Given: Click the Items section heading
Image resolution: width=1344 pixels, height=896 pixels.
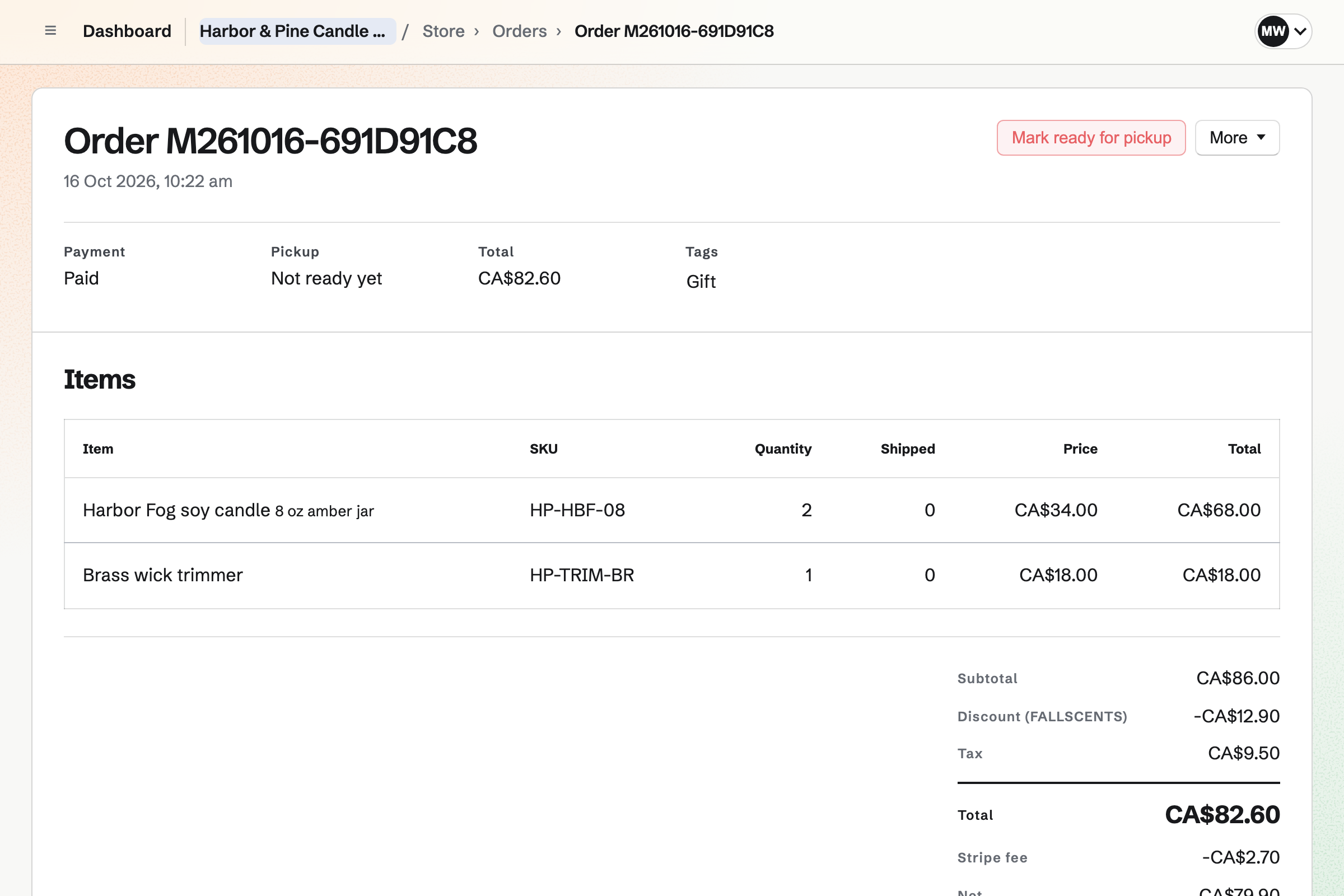Looking at the screenshot, I should (x=100, y=380).
